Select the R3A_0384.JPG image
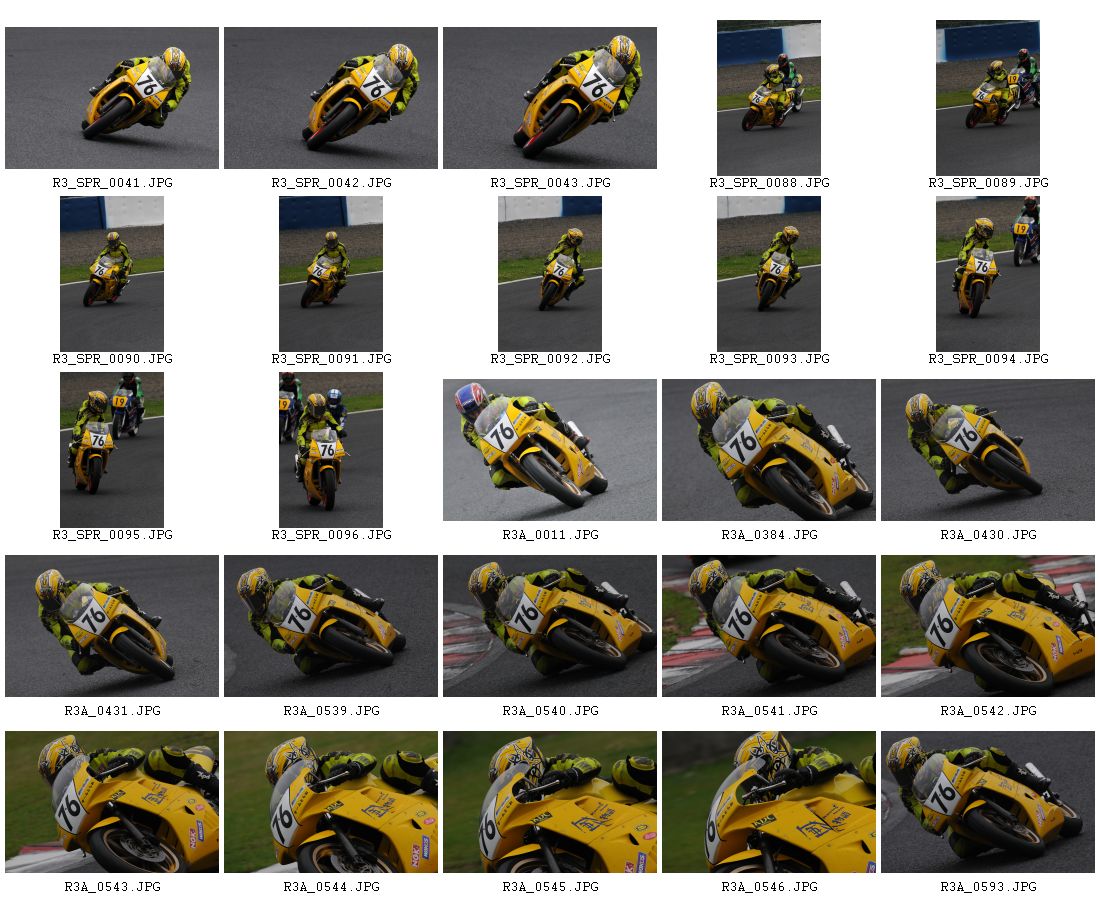The image size is (1100, 900). click(x=769, y=450)
